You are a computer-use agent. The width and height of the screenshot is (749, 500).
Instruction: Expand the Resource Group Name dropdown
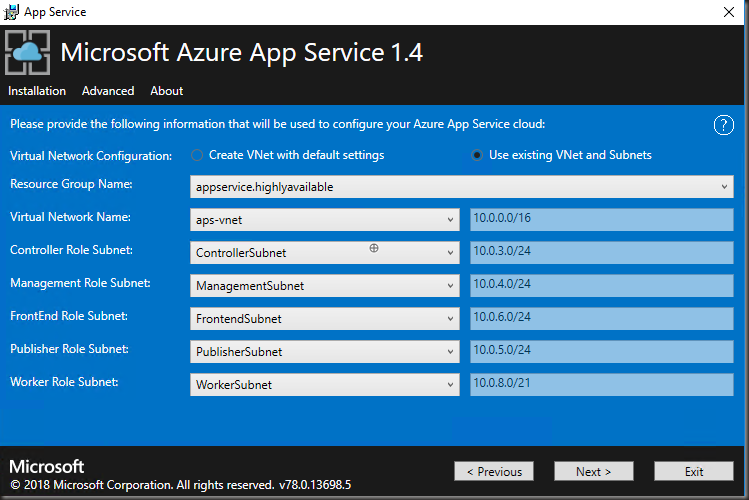pyautogui.click(x=725, y=187)
